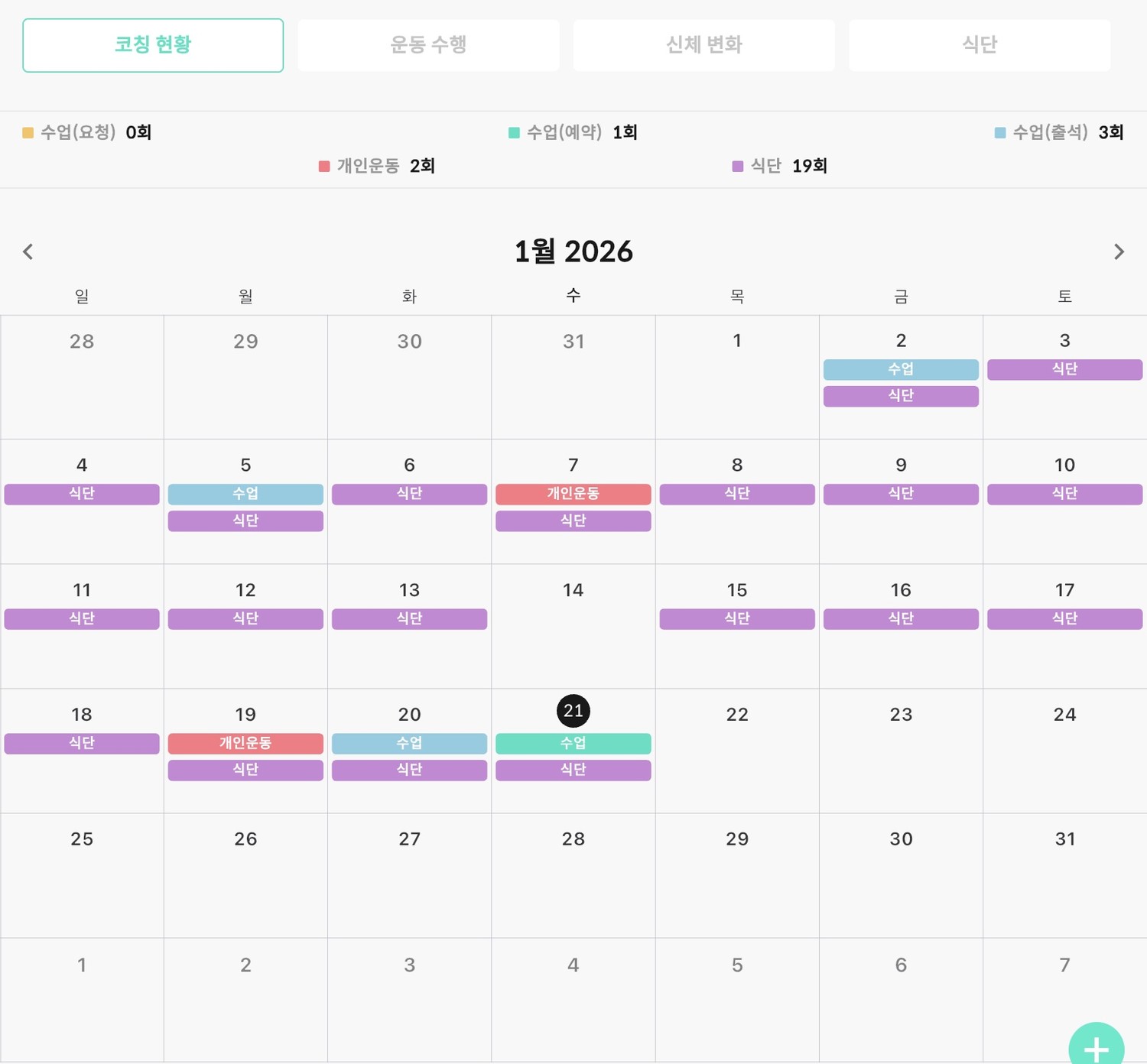Go to the previous month arrow

[x=28, y=251]
